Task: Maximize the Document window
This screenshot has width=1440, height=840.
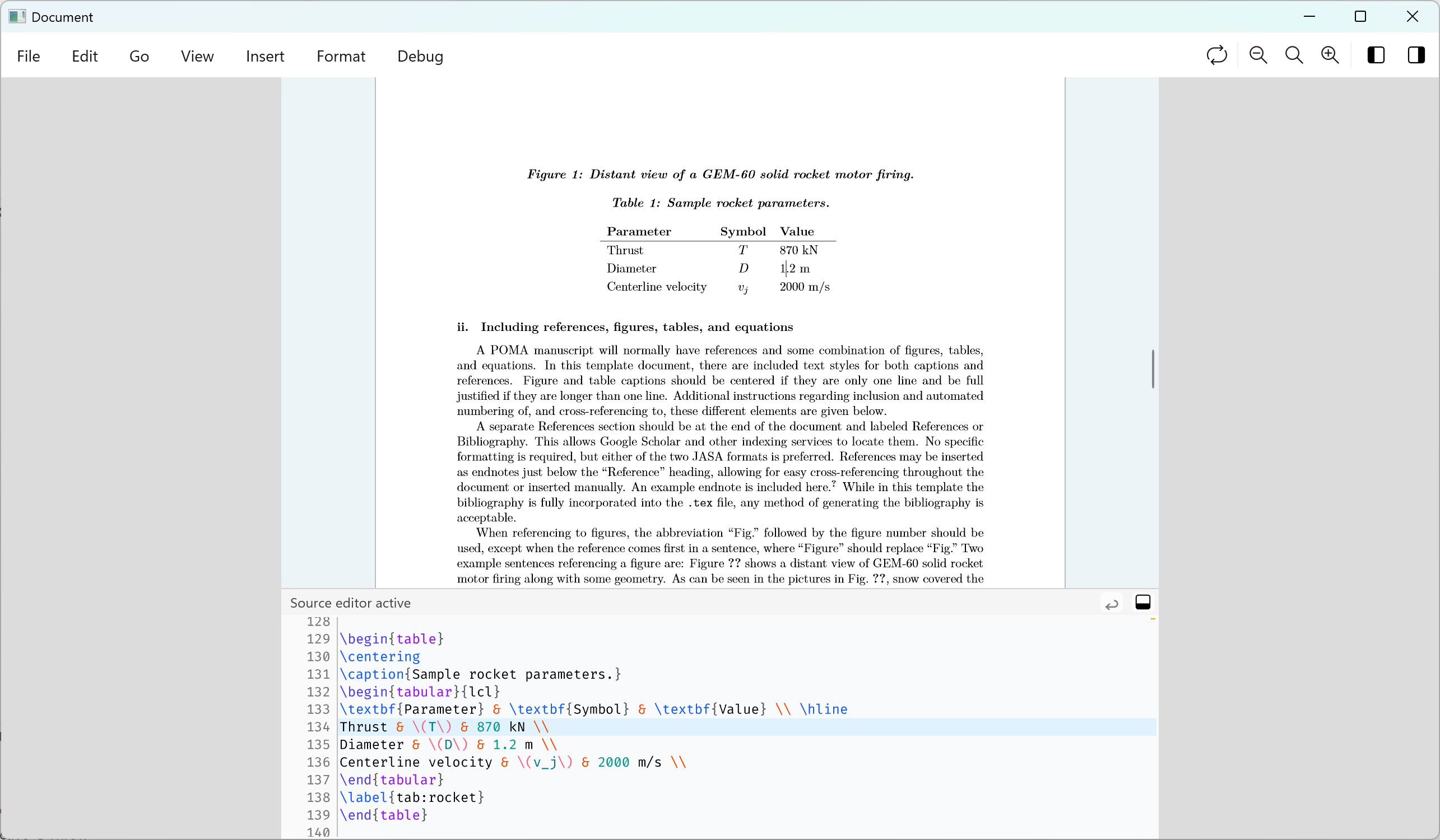Action: [x=1360, y=17]
